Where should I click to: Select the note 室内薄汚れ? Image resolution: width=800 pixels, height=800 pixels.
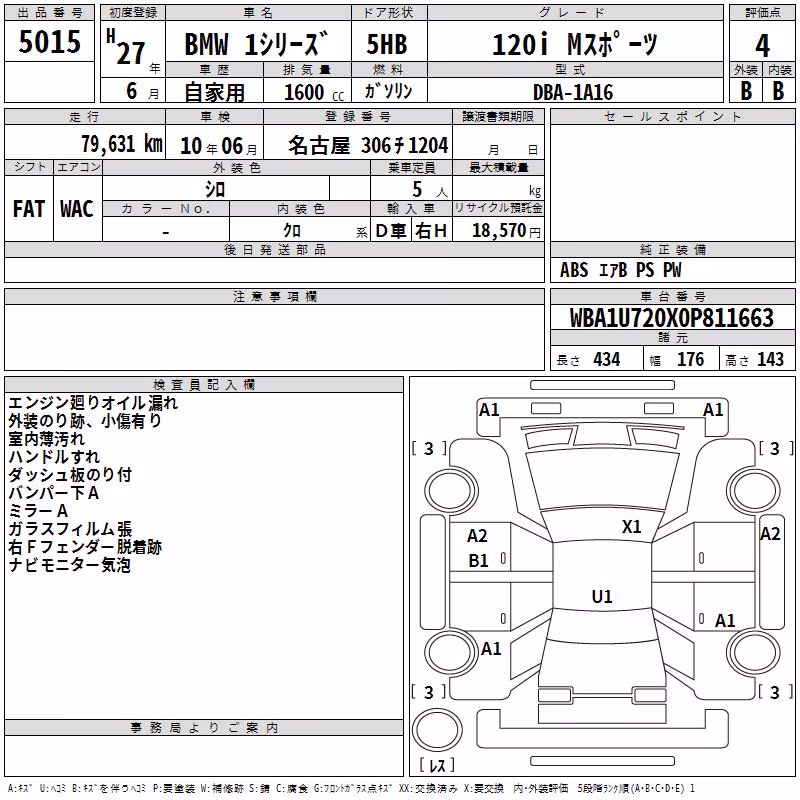(46, 439)
